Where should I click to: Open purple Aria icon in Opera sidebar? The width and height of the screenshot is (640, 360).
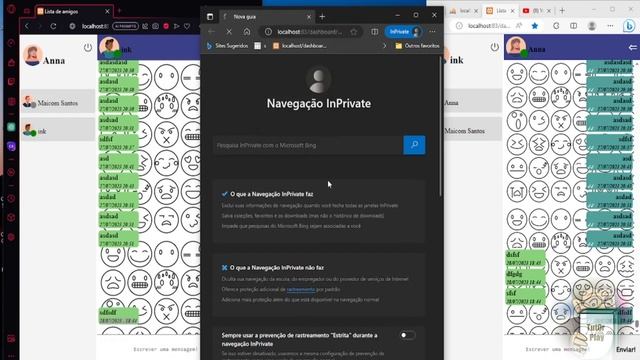pyautogui.click(x=11, y=146)
